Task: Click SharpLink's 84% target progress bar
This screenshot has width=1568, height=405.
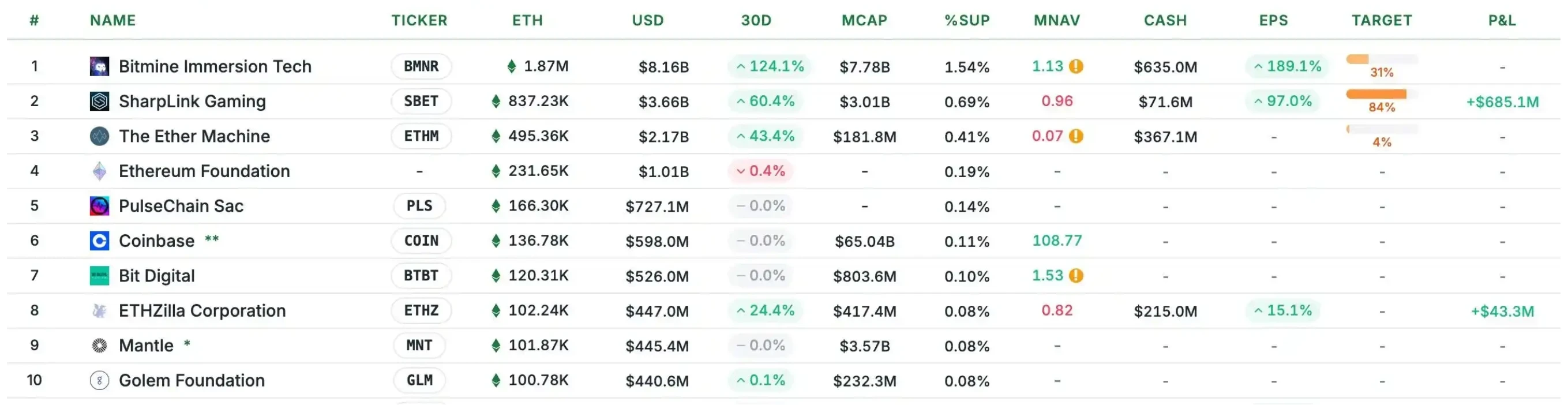Action: pos(1382,95)
